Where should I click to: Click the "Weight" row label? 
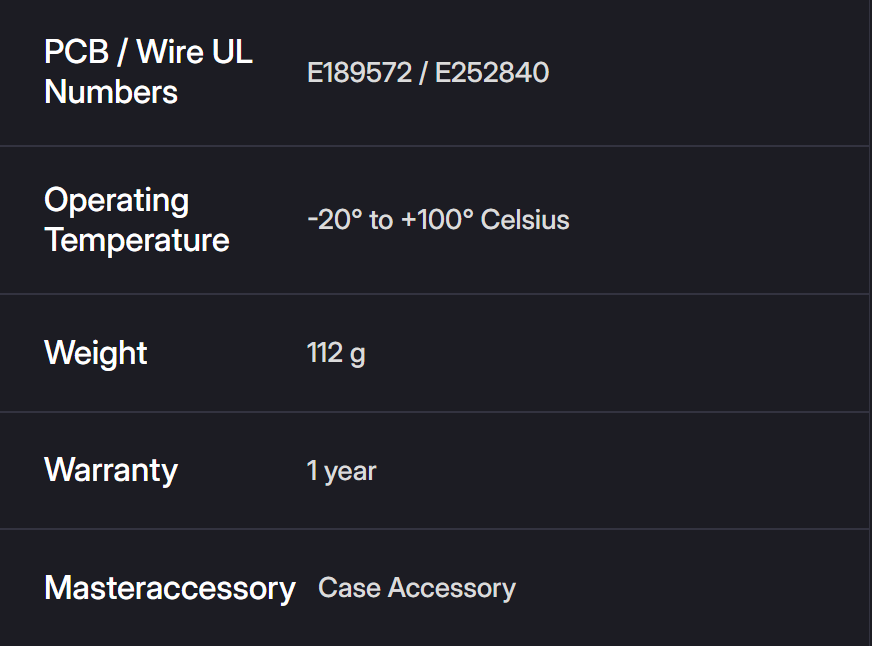click(96, 353)
